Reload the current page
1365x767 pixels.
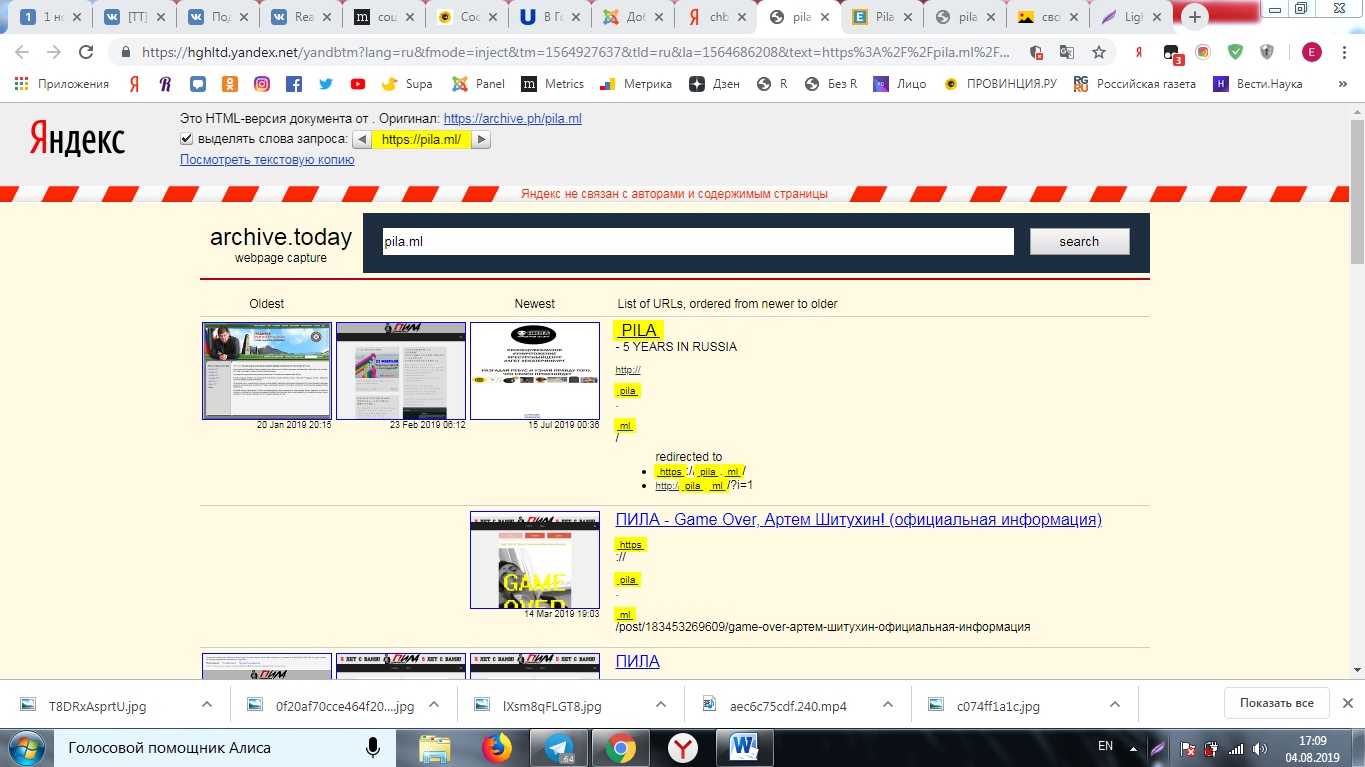[86, 52]
